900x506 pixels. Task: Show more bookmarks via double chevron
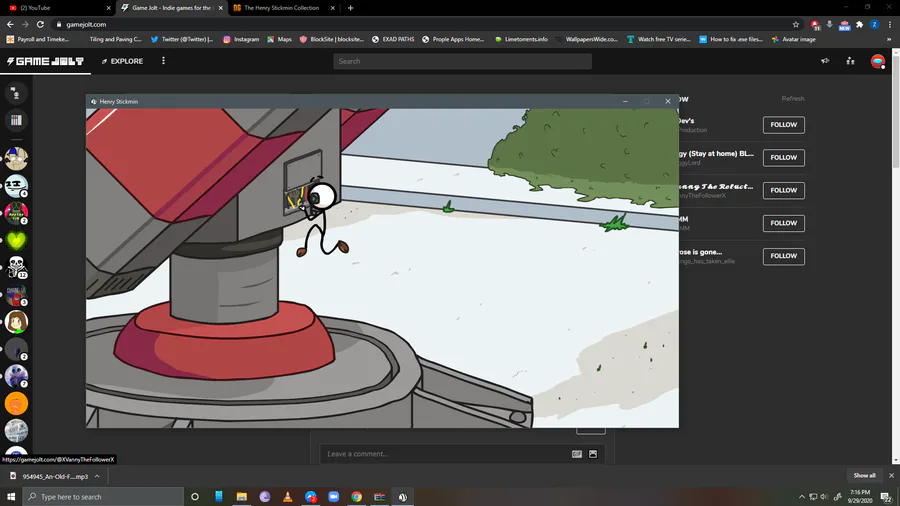889,40
